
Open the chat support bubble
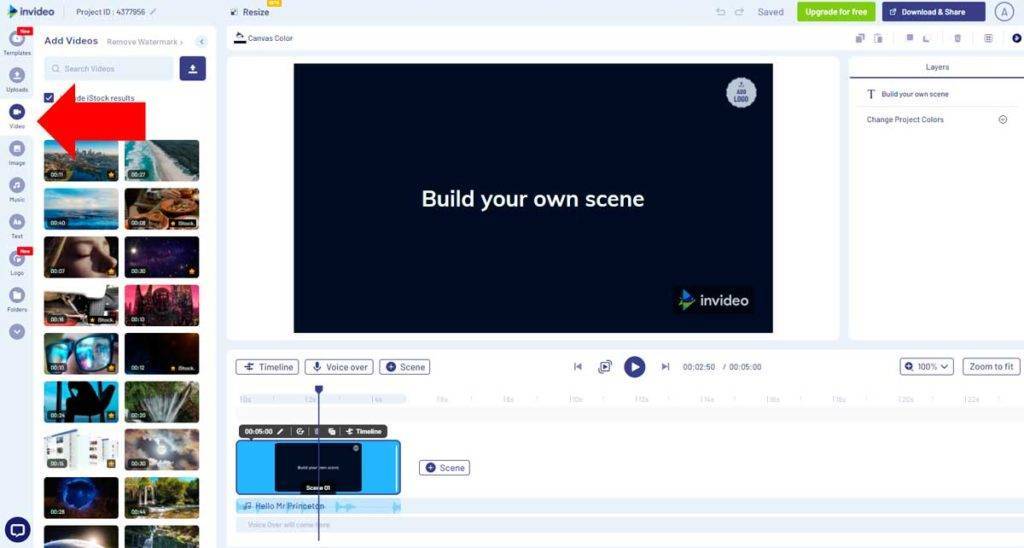click(x=18, y=530)
